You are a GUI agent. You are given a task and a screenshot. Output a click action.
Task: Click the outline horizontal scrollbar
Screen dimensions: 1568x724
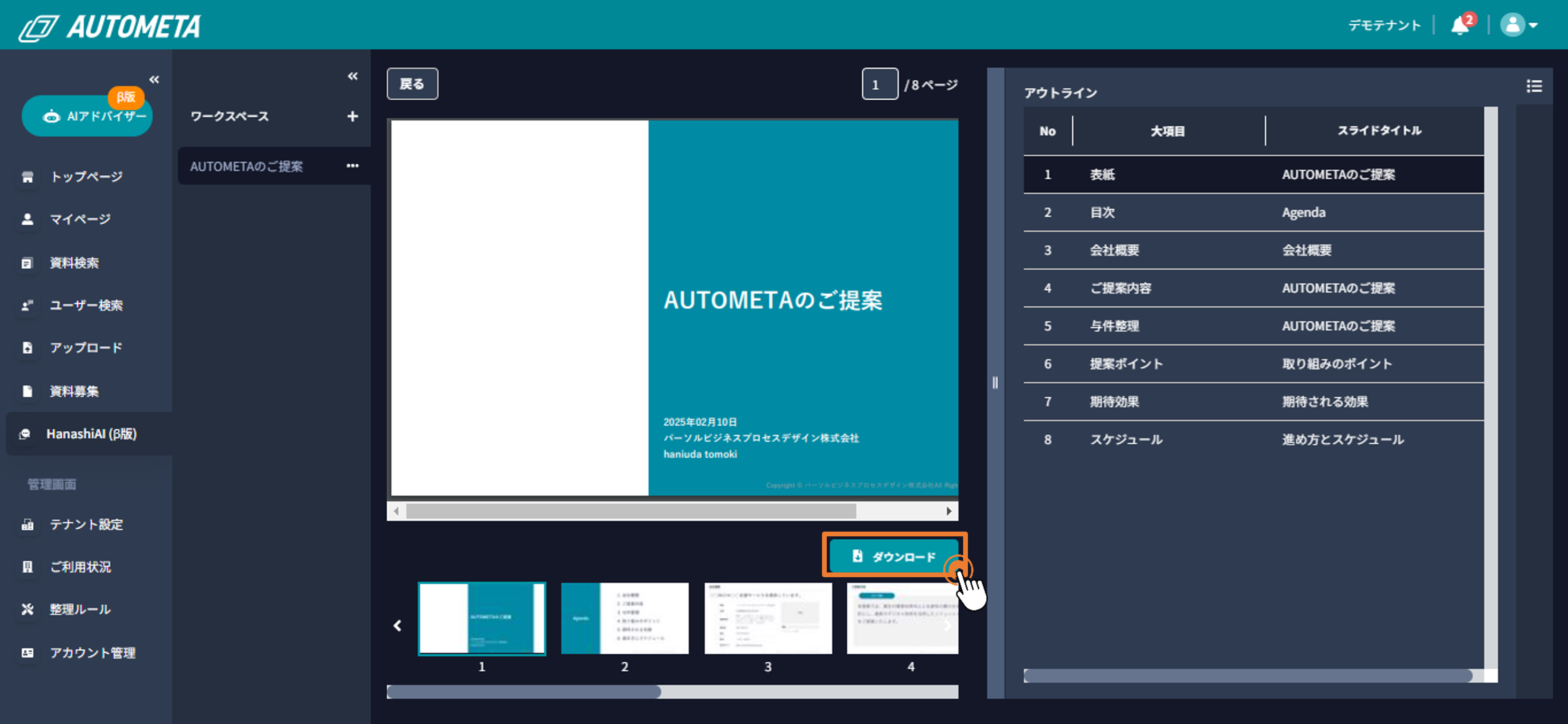pos(1248,676)
